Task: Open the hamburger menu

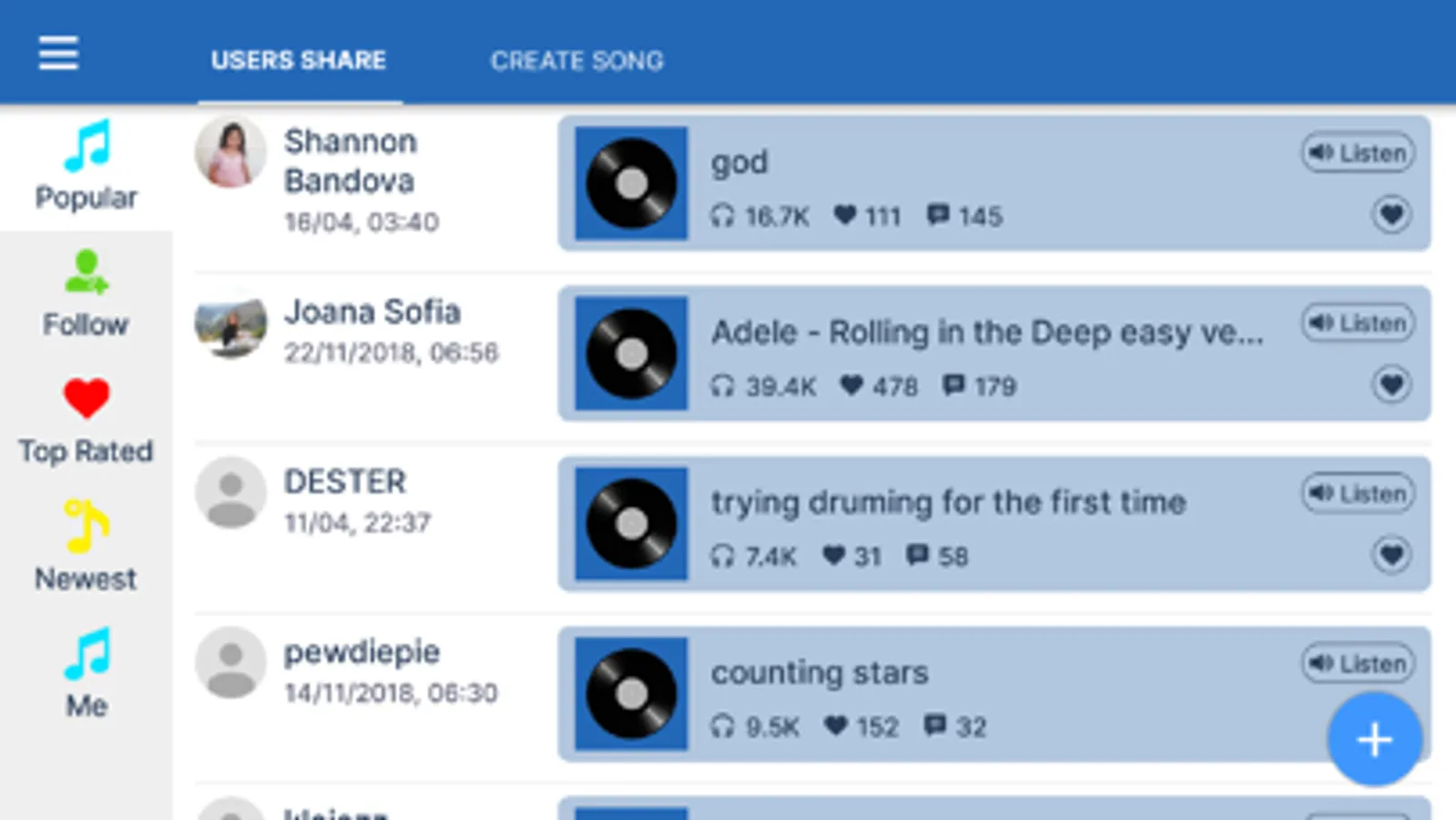Action: (58, 53)
